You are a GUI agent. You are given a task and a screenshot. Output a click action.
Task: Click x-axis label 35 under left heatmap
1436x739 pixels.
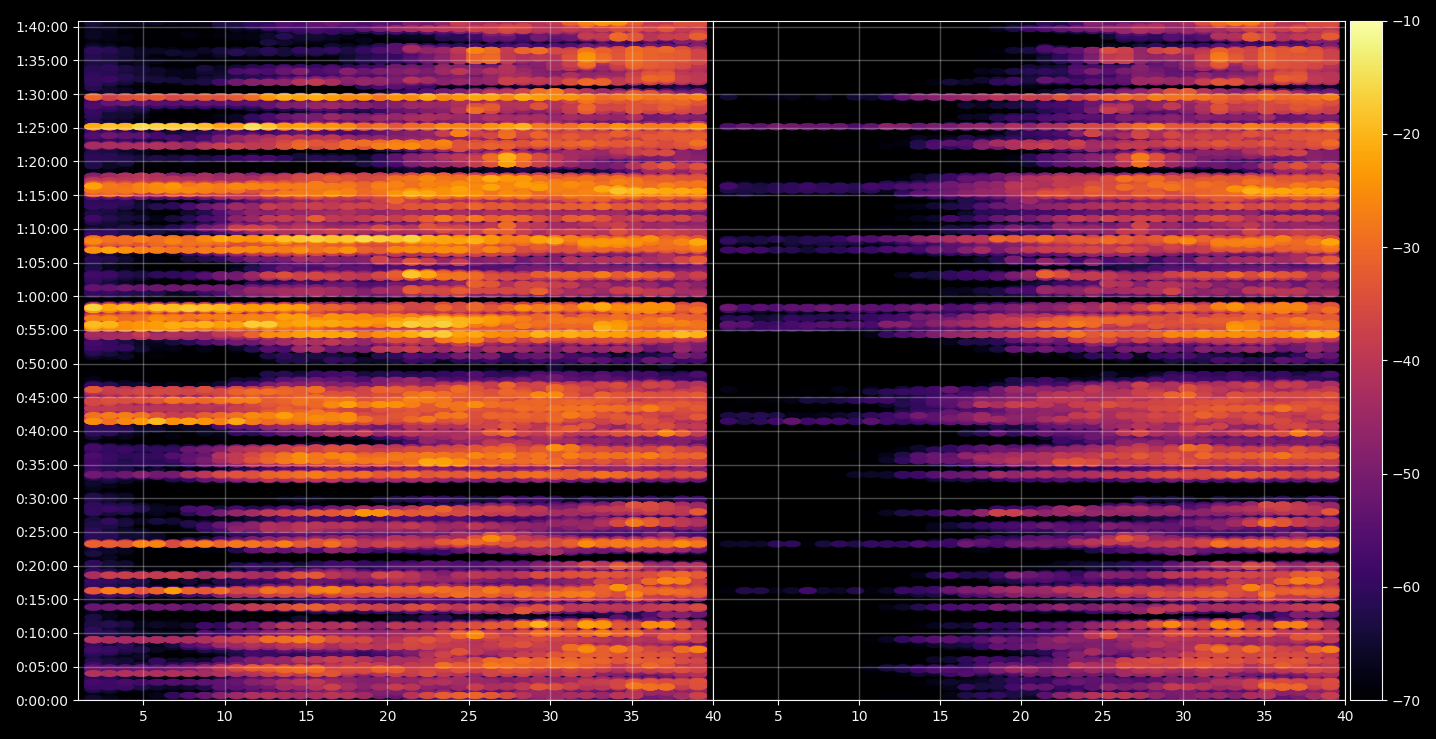(x=632, y=717)
